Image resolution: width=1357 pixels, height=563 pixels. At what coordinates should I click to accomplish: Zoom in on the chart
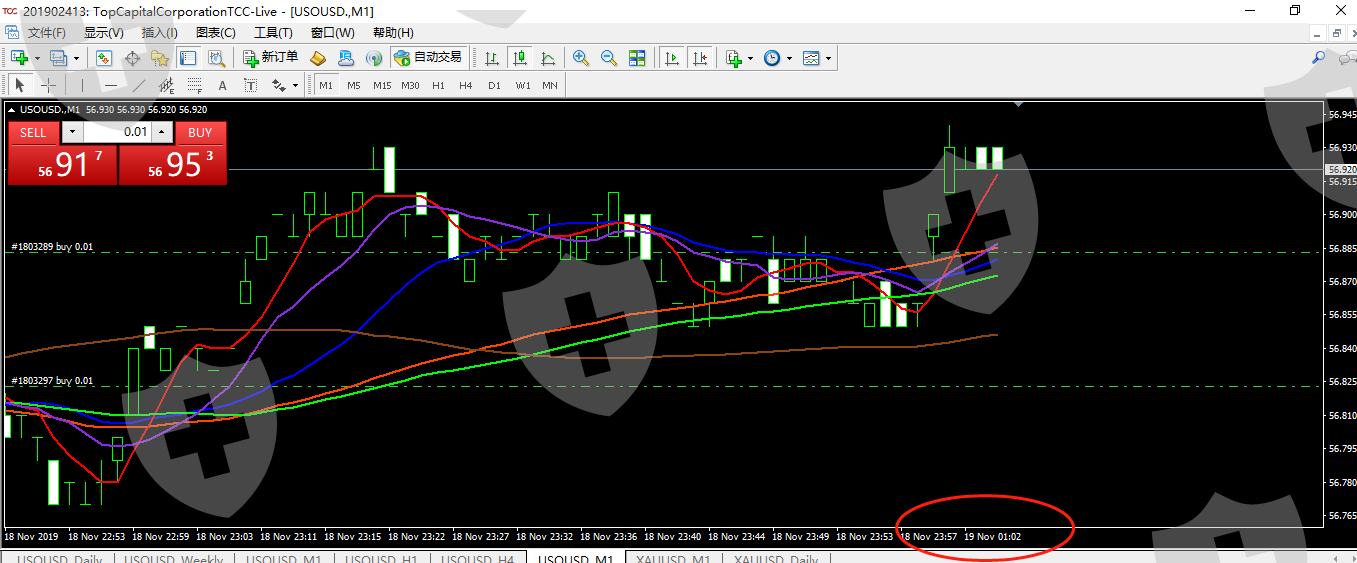[580, 58]
